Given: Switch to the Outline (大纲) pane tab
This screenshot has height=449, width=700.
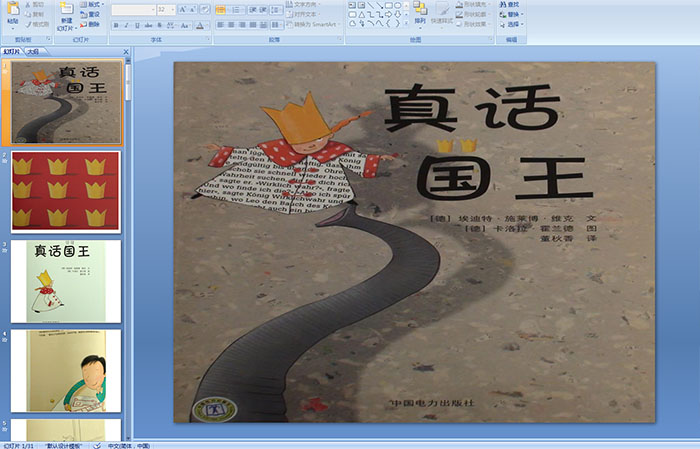Looking at the screenshot, I should point(33,52).
